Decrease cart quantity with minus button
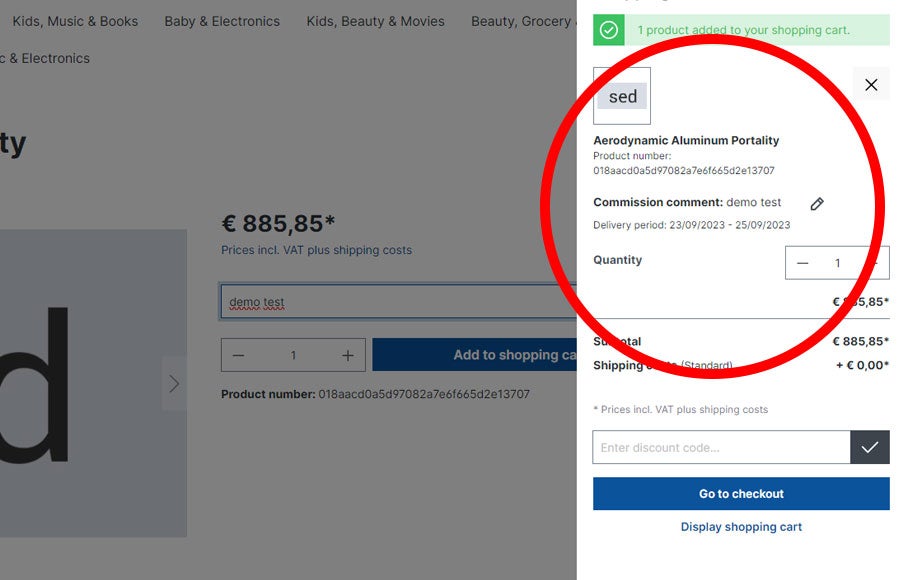This screenshot has width=900, height=580. (x=803, y=263)
